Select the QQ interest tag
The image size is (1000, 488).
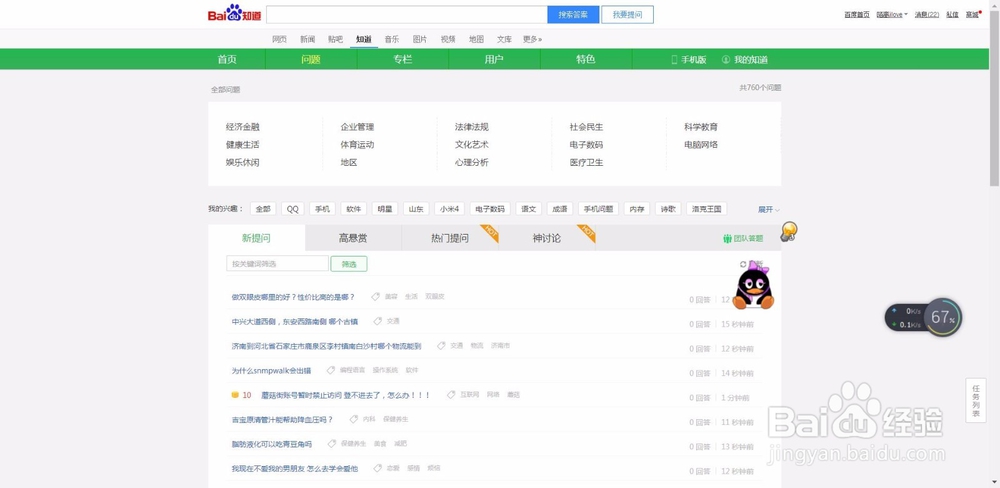click(293, 209)
